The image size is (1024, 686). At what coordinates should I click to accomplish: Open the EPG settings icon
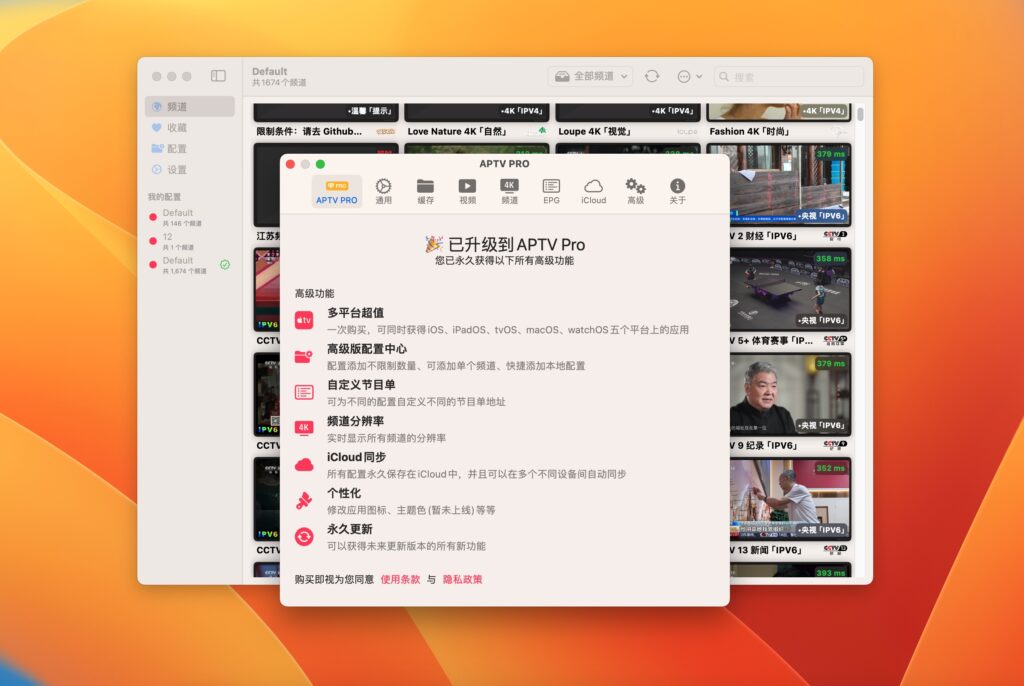(550, 190)
